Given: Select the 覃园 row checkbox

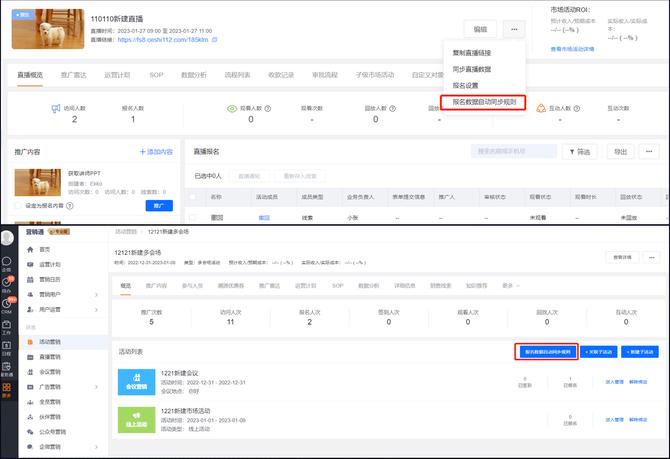Looking at the screenshot, I should [192, 216].
